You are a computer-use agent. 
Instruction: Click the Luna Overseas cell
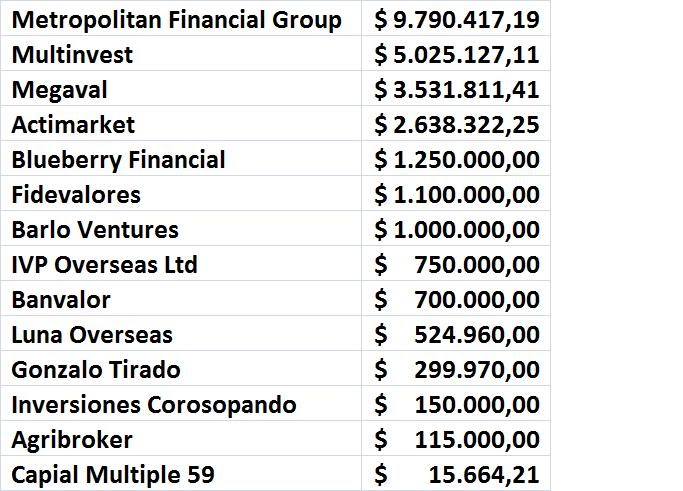click(92, 334)
